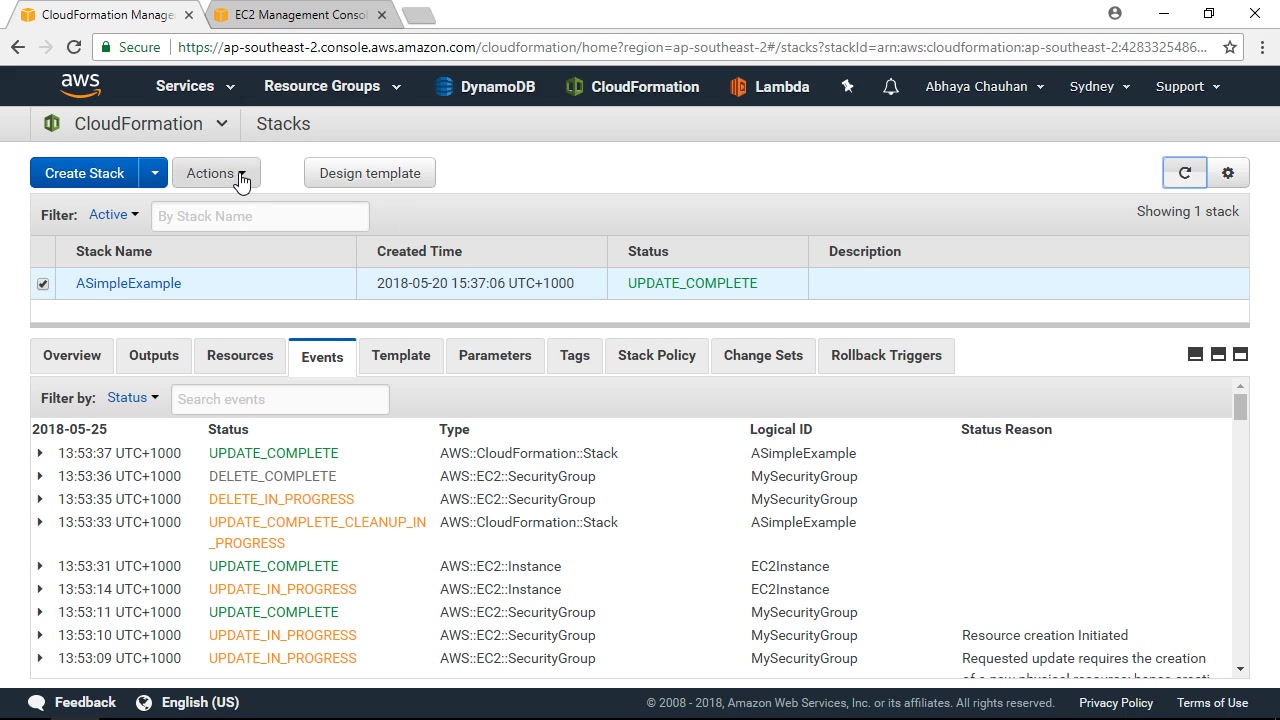
Task: Open the CloudFormation shortcut in the top bar
Action: [x=632, y=87]
